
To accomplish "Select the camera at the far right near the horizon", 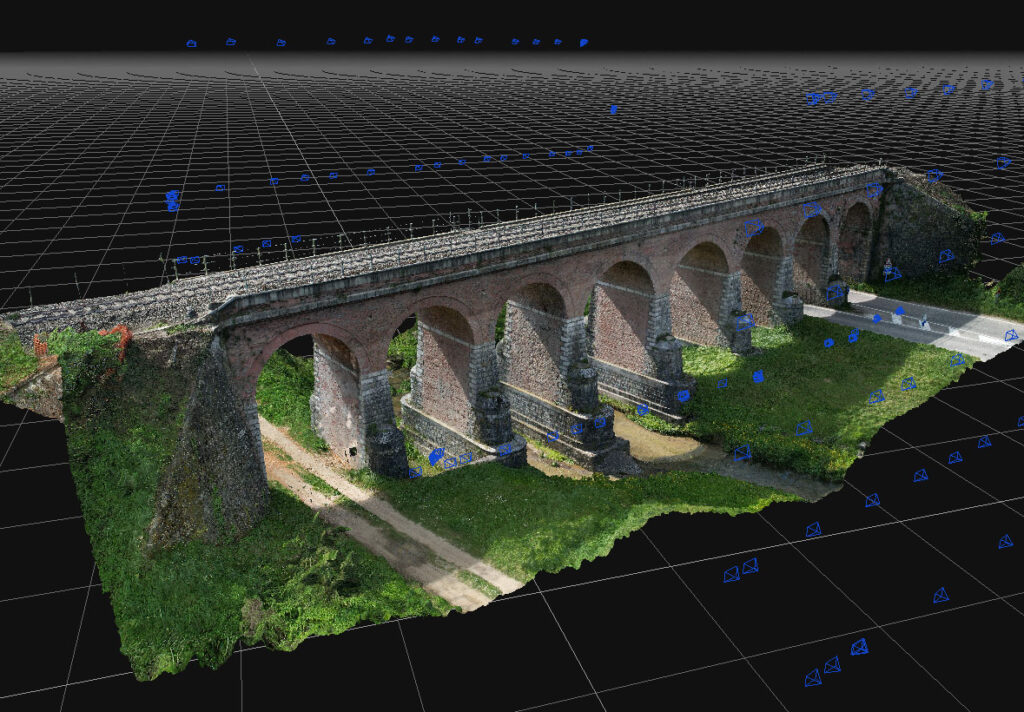I will [x=1003, y=162].
